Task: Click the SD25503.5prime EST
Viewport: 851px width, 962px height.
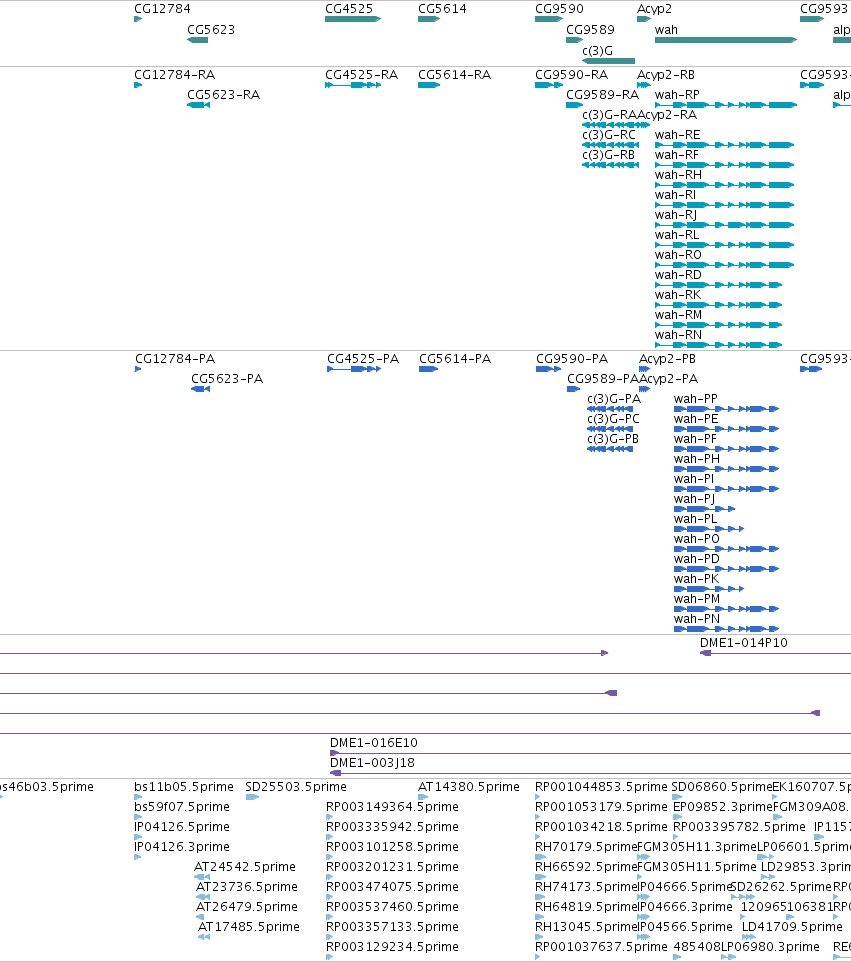Action: coord(252,797)
